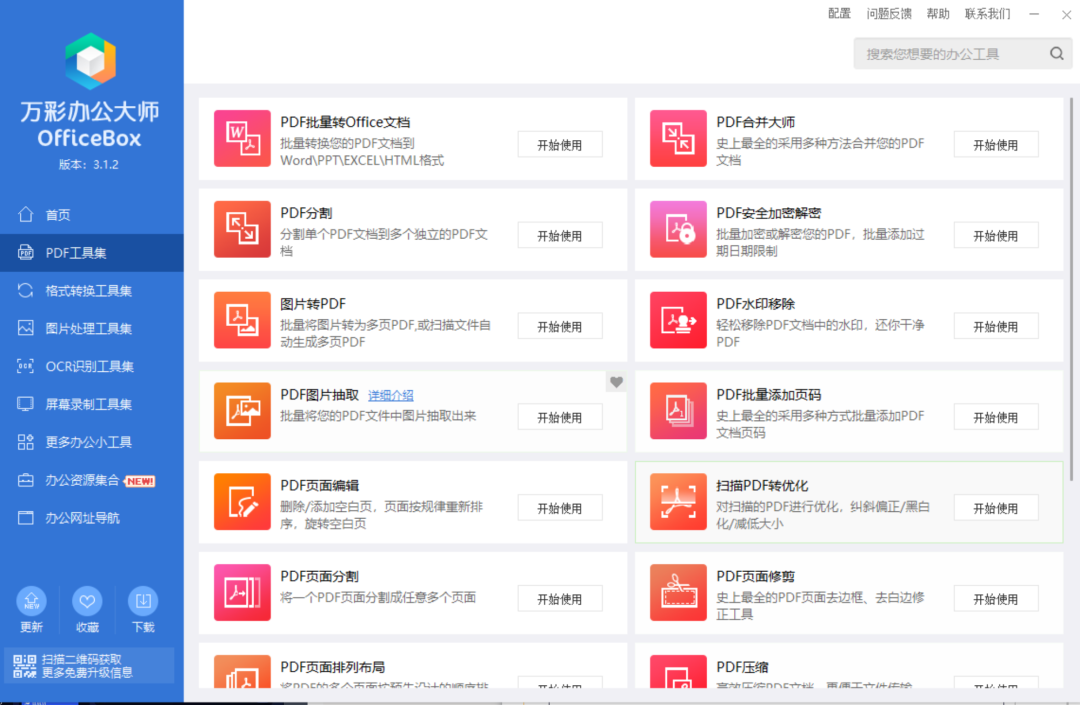The image size is (1080, 705).
Task: Click the PDF安全加密解密 lock icon
Action: pyautogui.click(x=678, y=229)
